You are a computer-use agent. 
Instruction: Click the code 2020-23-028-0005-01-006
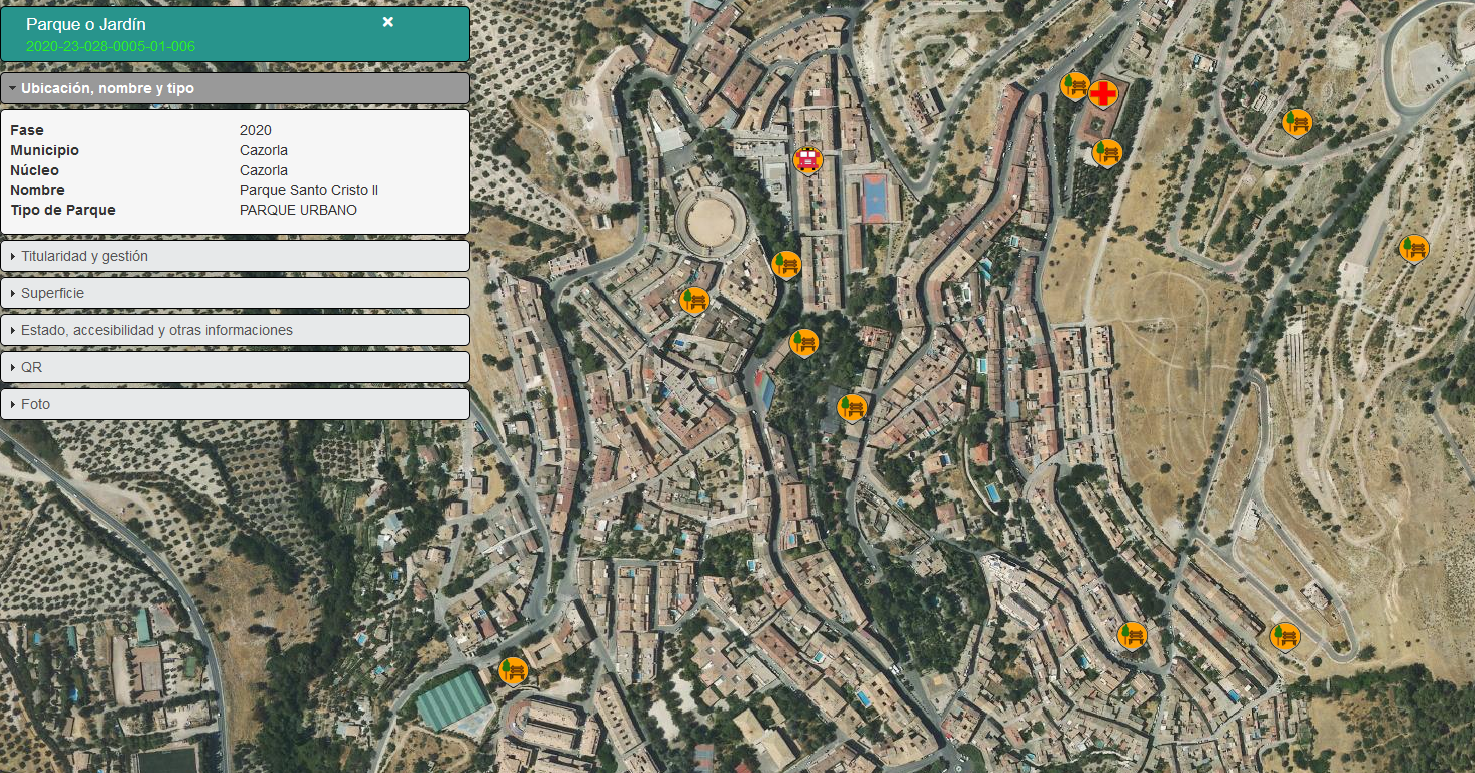[x=110, y=46]
